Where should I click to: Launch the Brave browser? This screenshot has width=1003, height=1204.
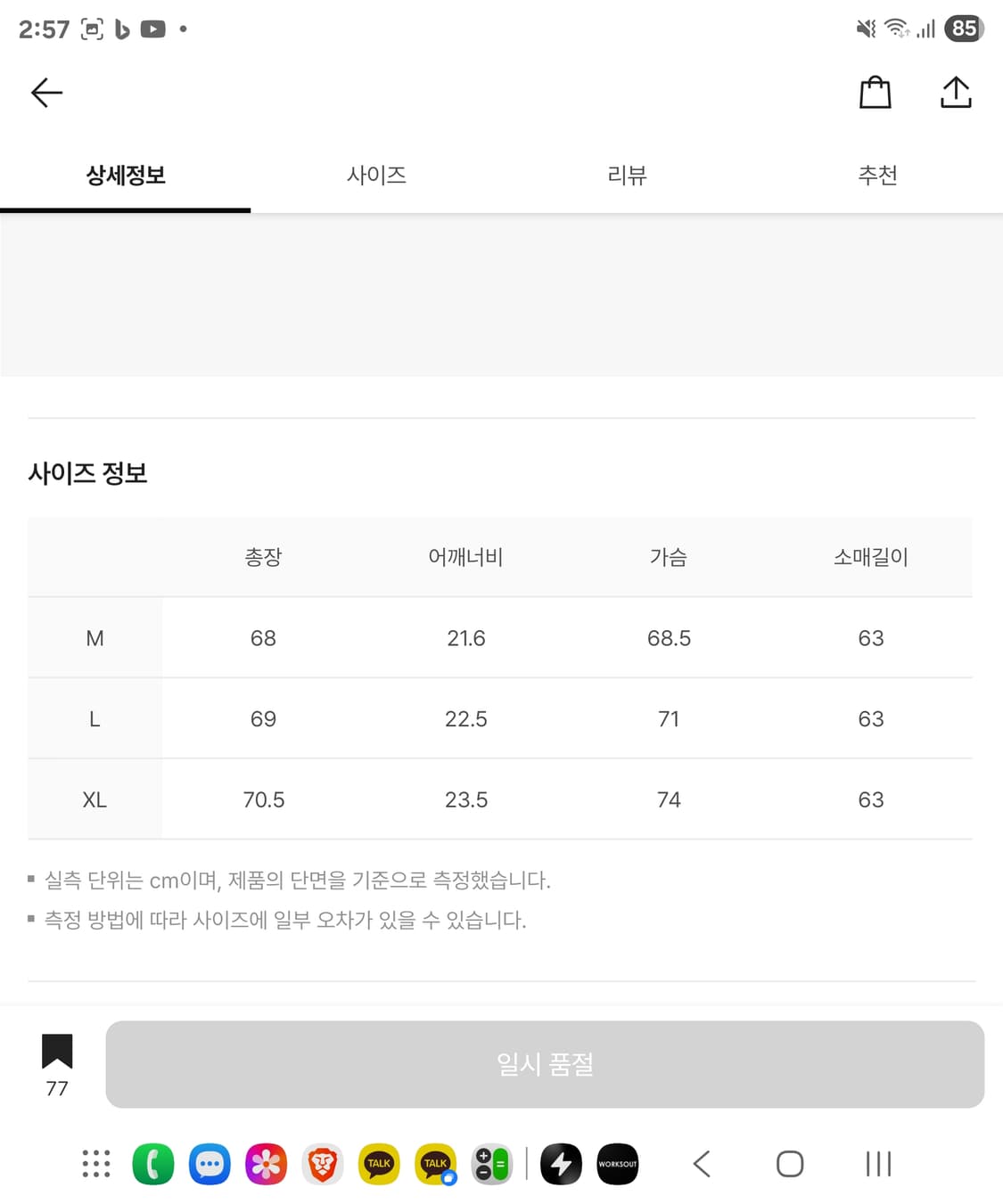point(322,1164)
